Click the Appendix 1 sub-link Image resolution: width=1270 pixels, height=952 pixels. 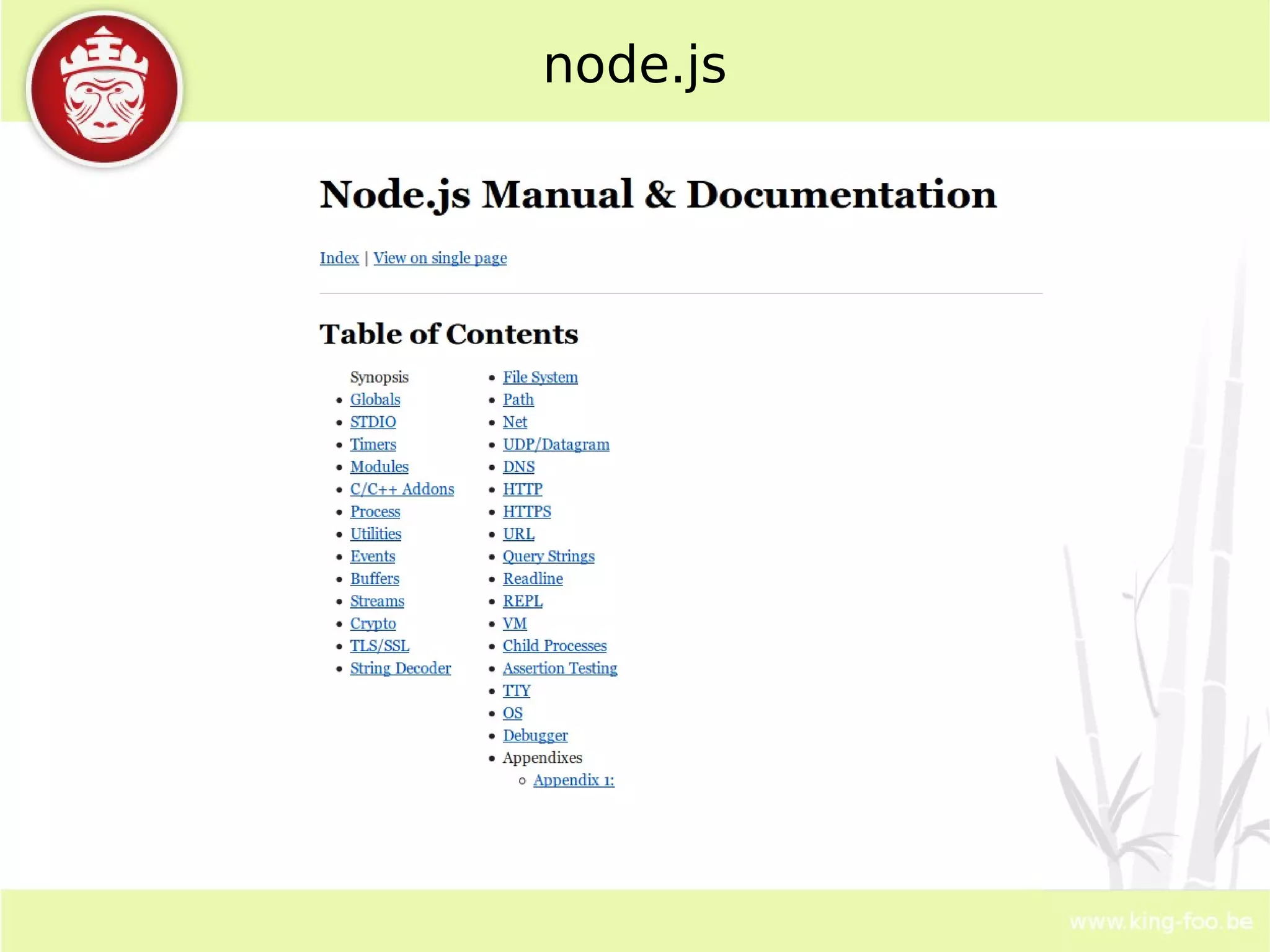pos(573,780)
